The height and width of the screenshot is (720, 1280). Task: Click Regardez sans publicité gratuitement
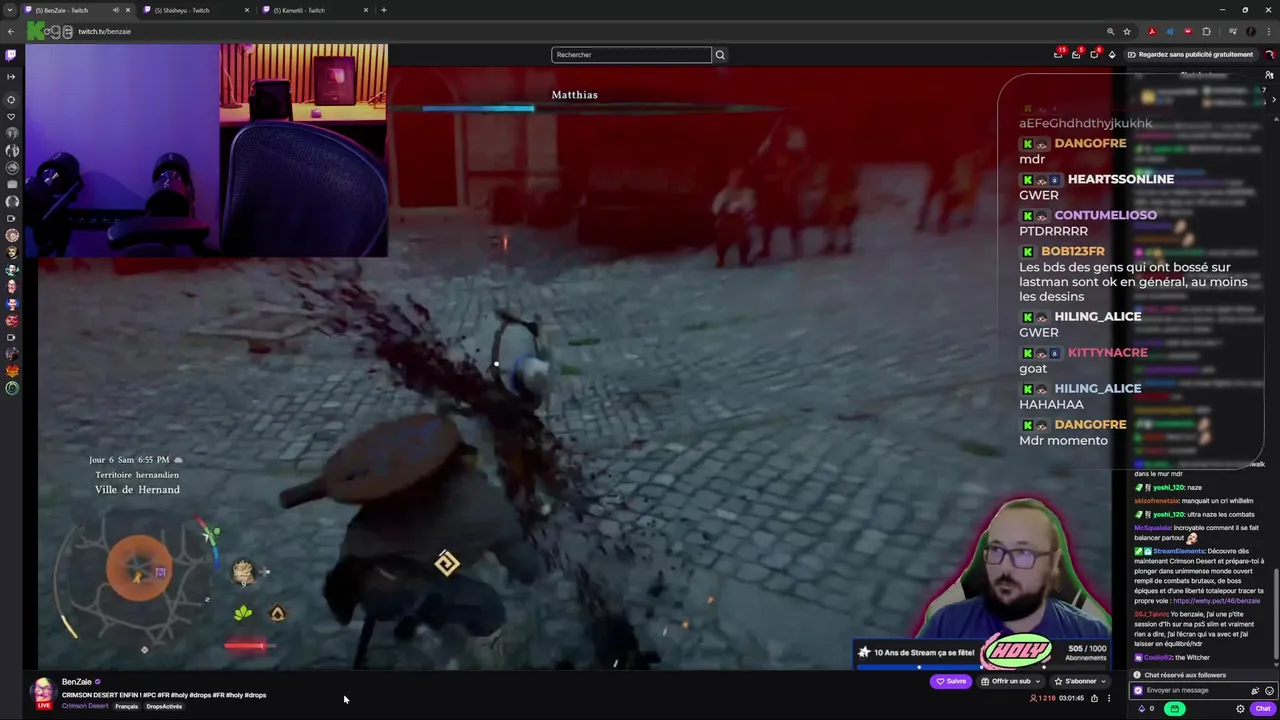point(1190,55)
